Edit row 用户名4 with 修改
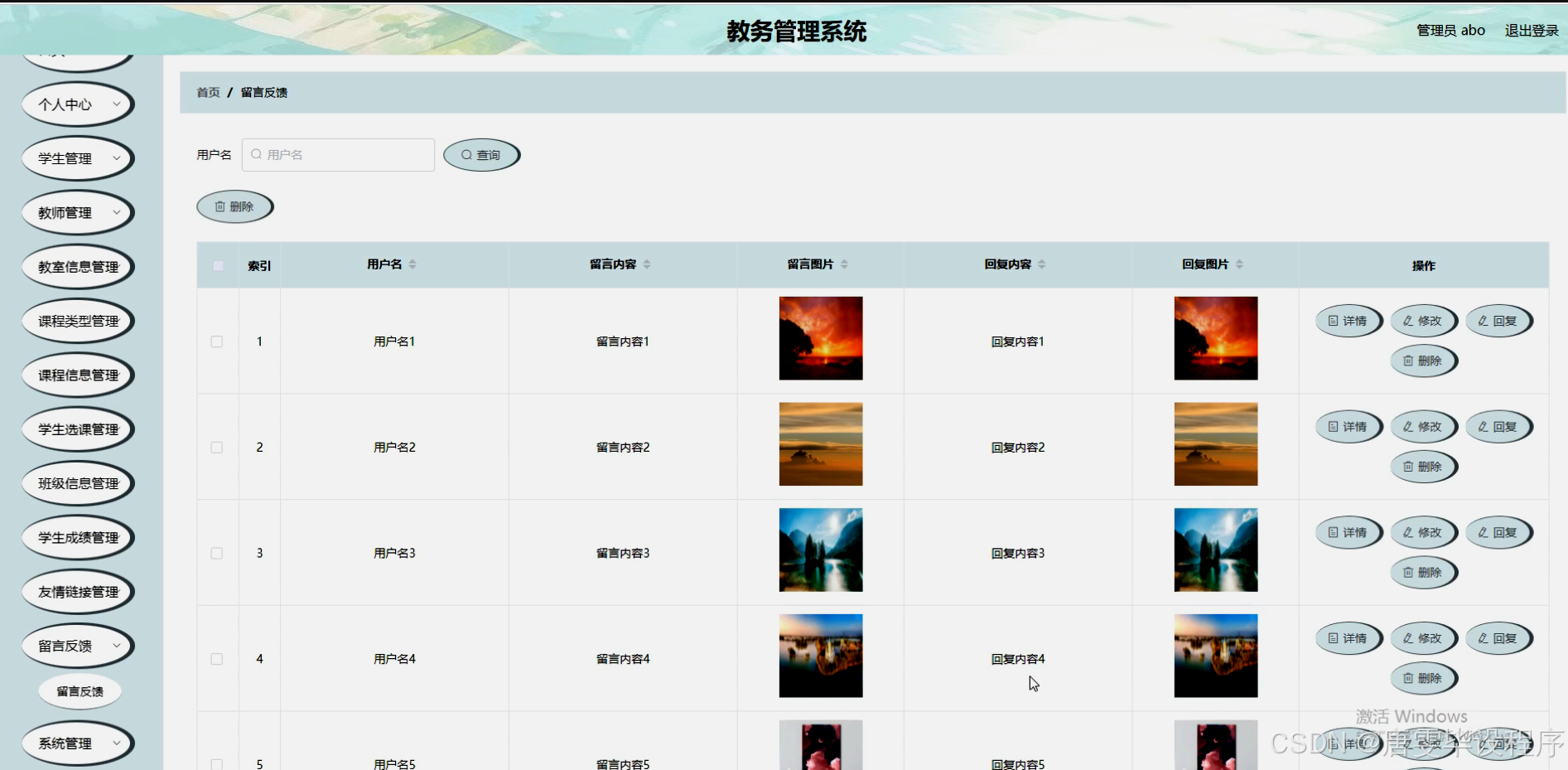 pos(1423,638)
